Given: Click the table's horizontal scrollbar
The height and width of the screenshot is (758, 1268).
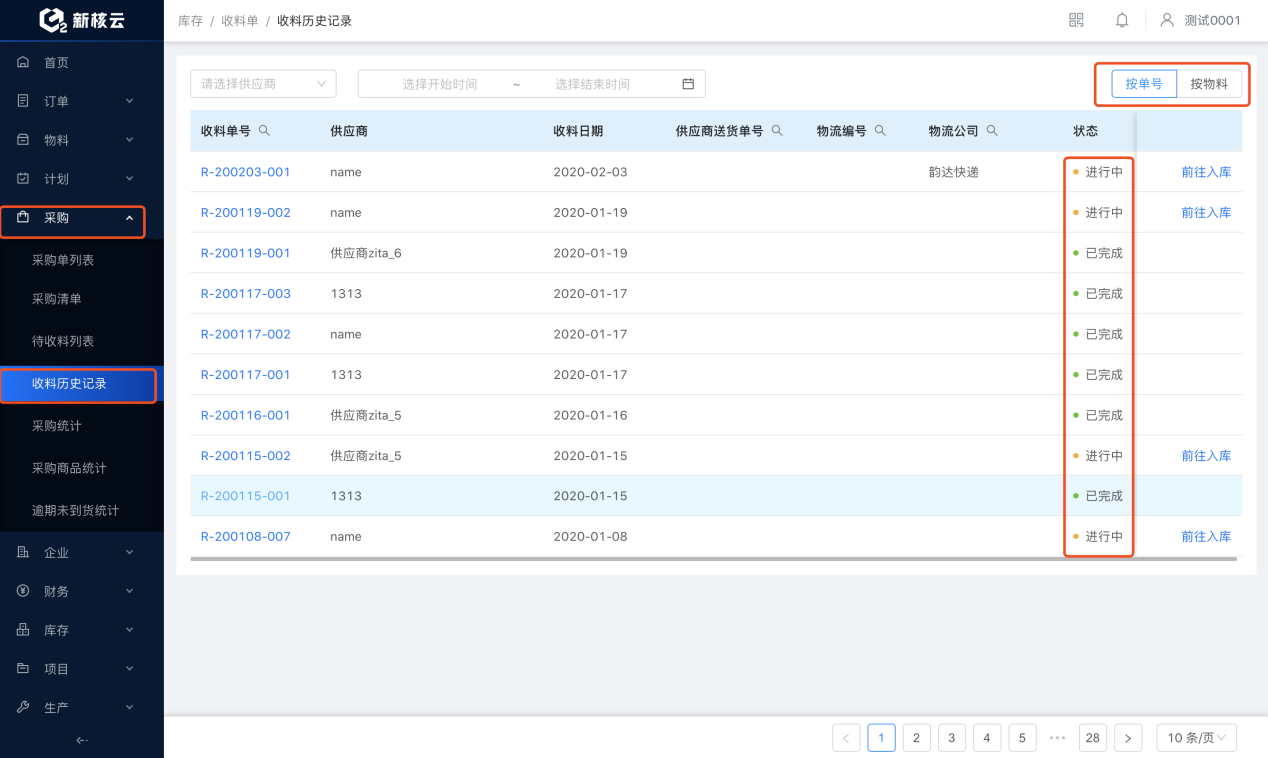Looking at the screenshot, I should 713,559.
